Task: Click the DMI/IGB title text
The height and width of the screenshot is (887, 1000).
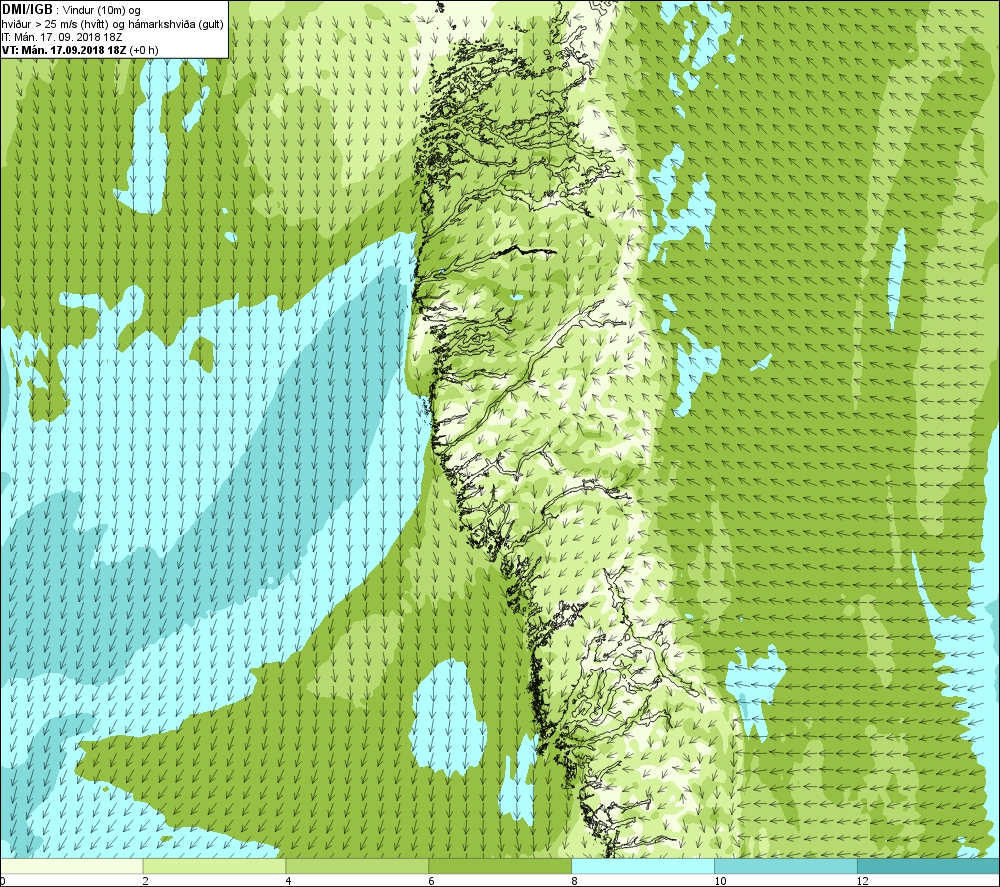Action: point(27,10)
